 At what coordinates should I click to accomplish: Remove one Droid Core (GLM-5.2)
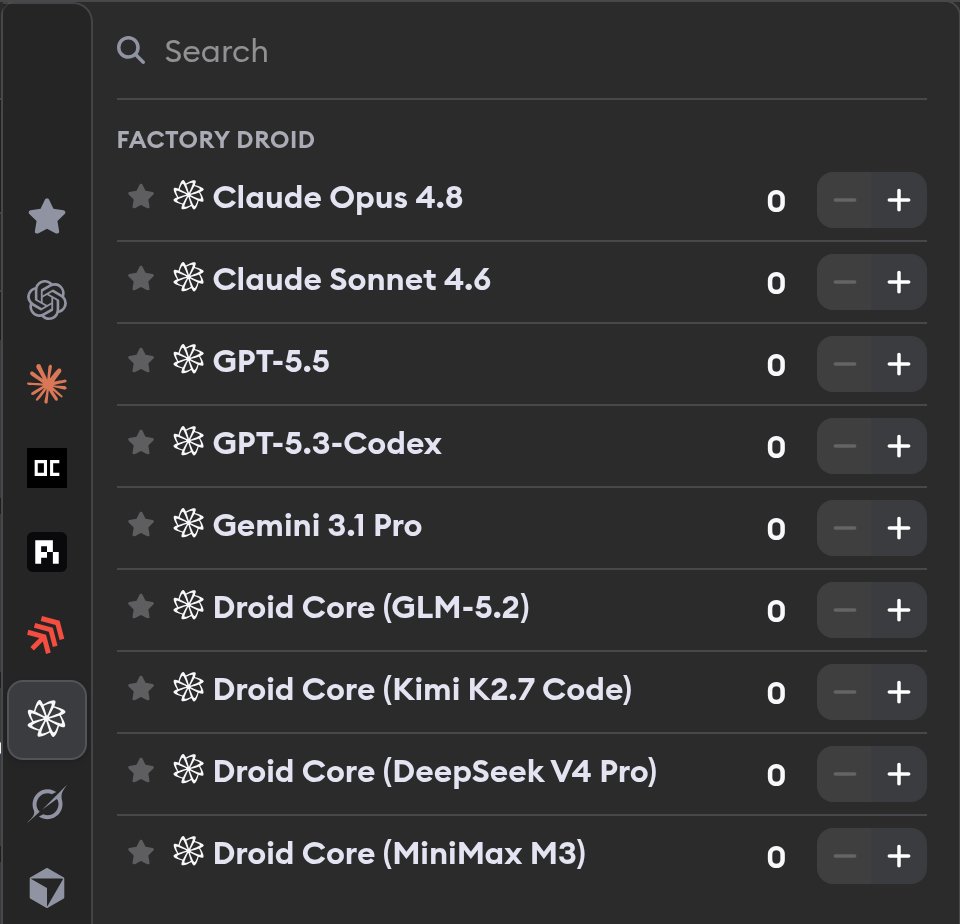[x=844, y=610]
